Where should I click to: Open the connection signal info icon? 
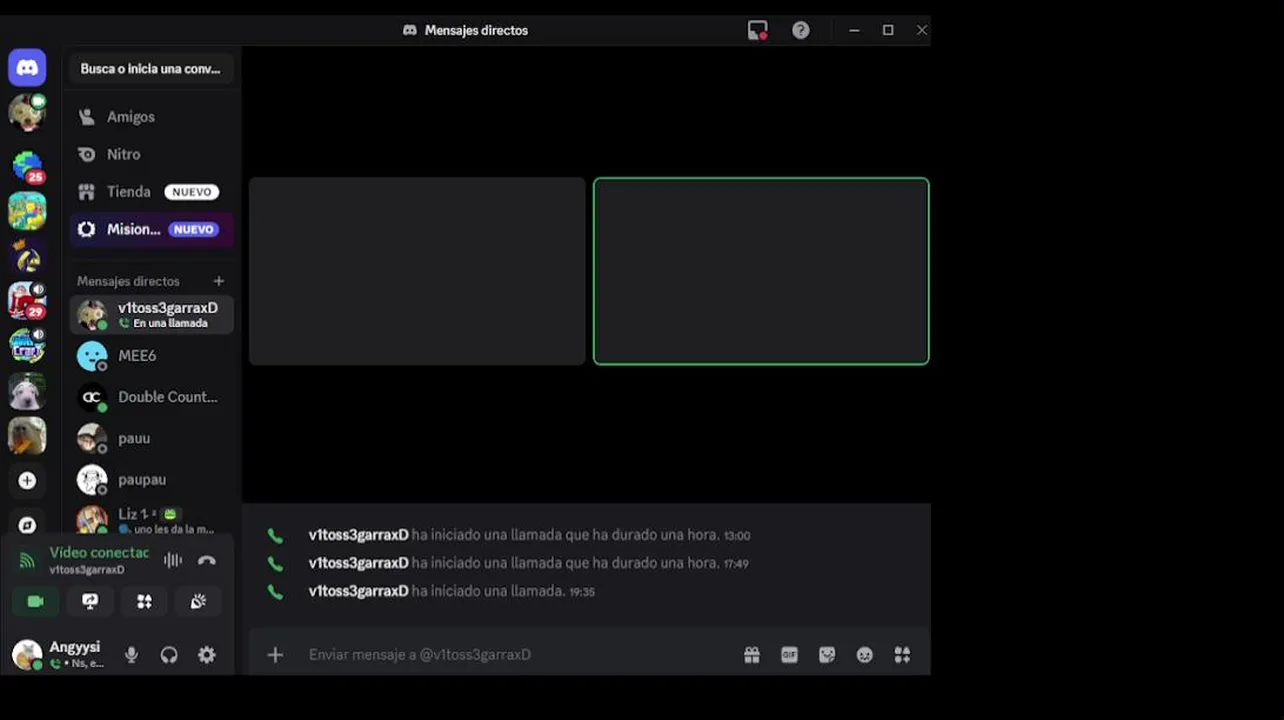coord(27,560)
